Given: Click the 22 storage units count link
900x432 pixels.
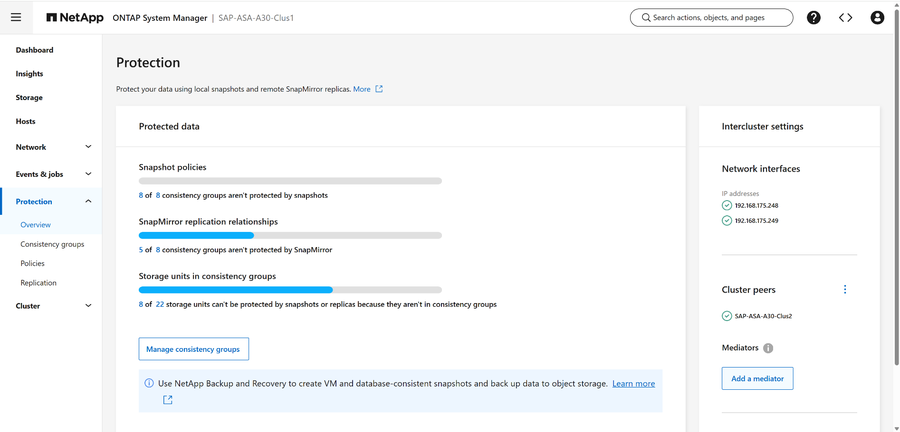Looking at the screenshot, I should pos(160,305).
